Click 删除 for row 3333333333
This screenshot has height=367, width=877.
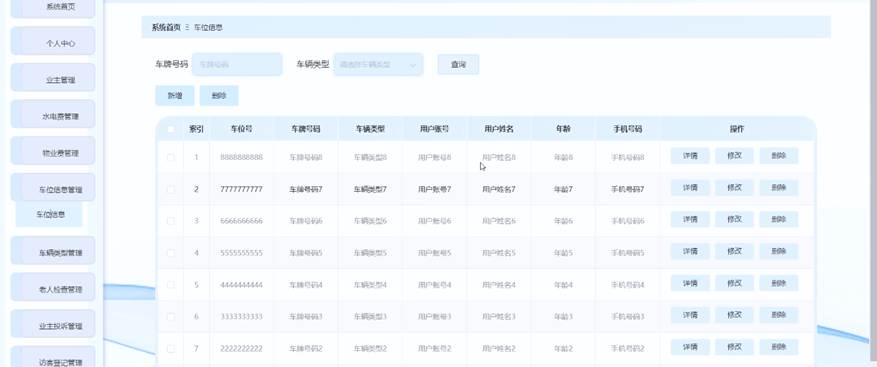point(779,315)
